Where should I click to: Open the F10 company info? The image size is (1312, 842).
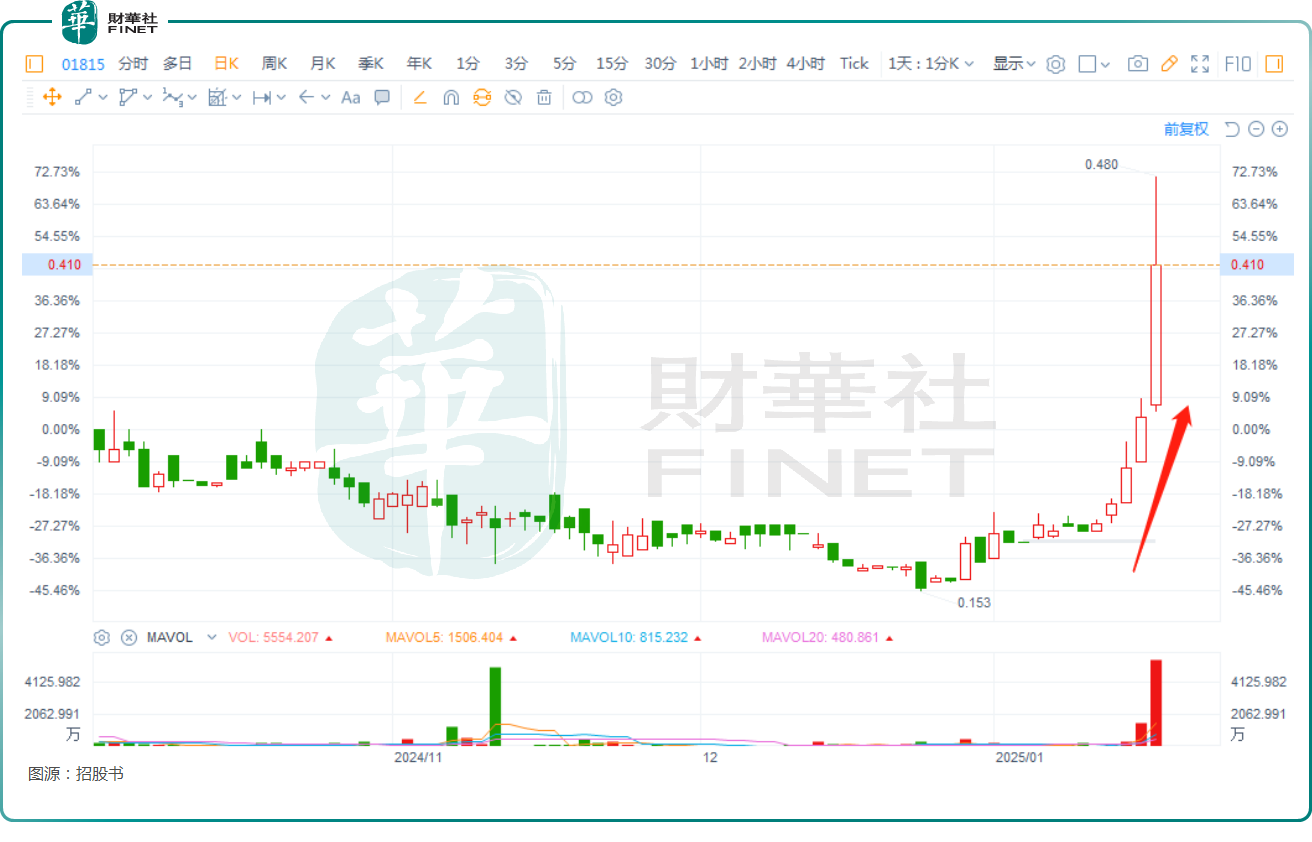pyautogui.click(x=1238, y=64)
